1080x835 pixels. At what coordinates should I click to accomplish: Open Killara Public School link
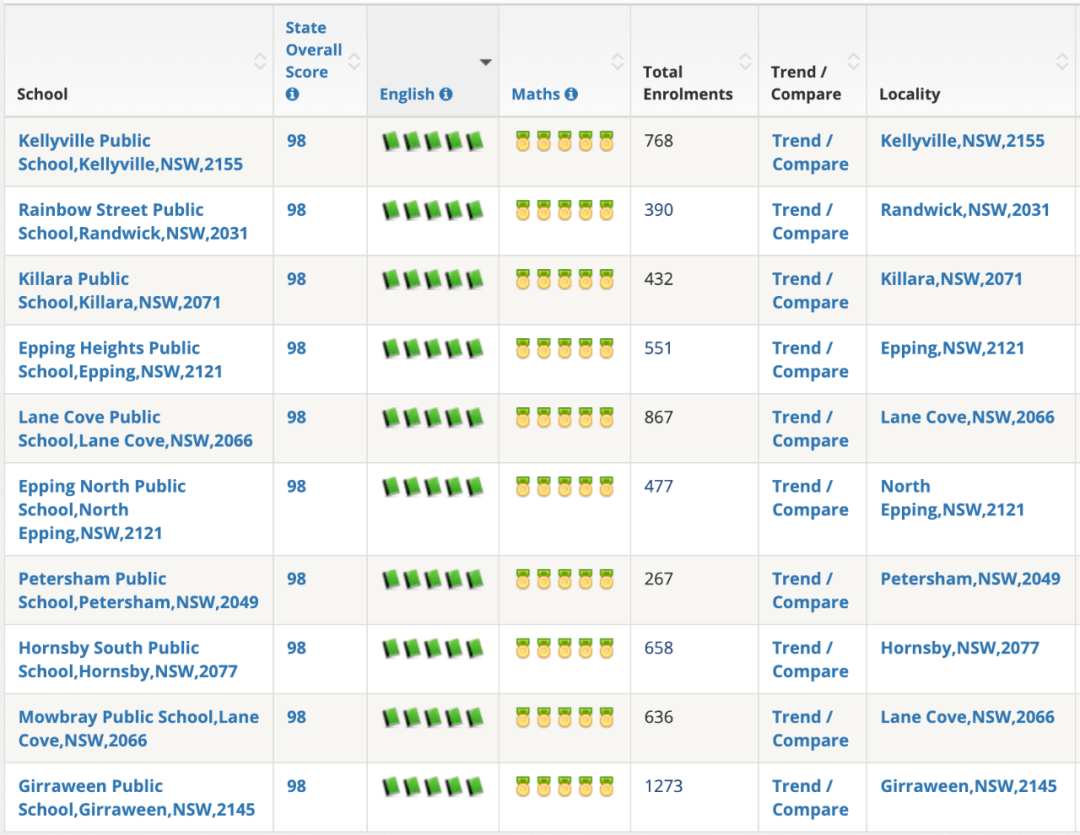tap(119, 291)
